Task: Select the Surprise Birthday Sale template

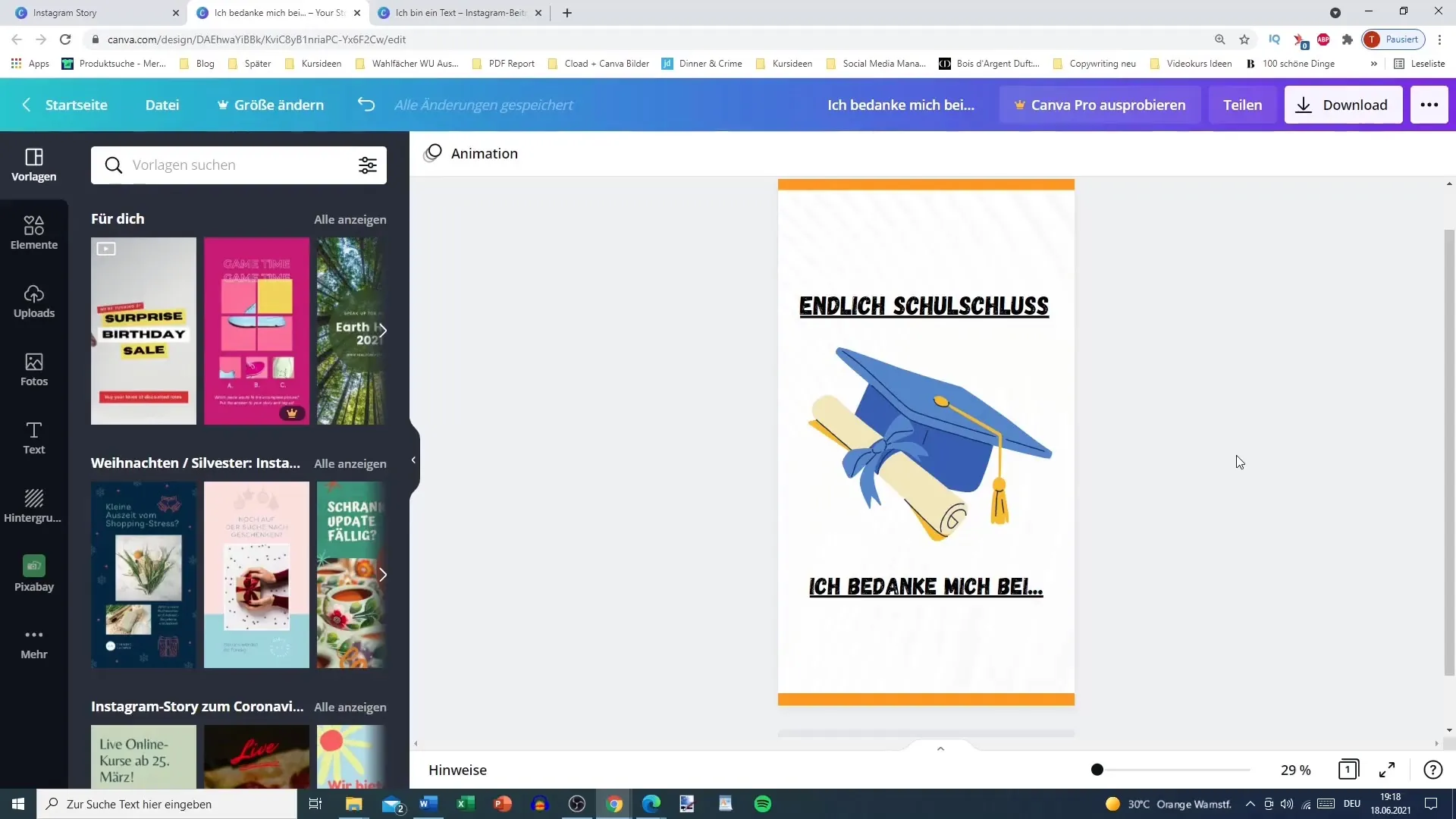Action: 143,331
